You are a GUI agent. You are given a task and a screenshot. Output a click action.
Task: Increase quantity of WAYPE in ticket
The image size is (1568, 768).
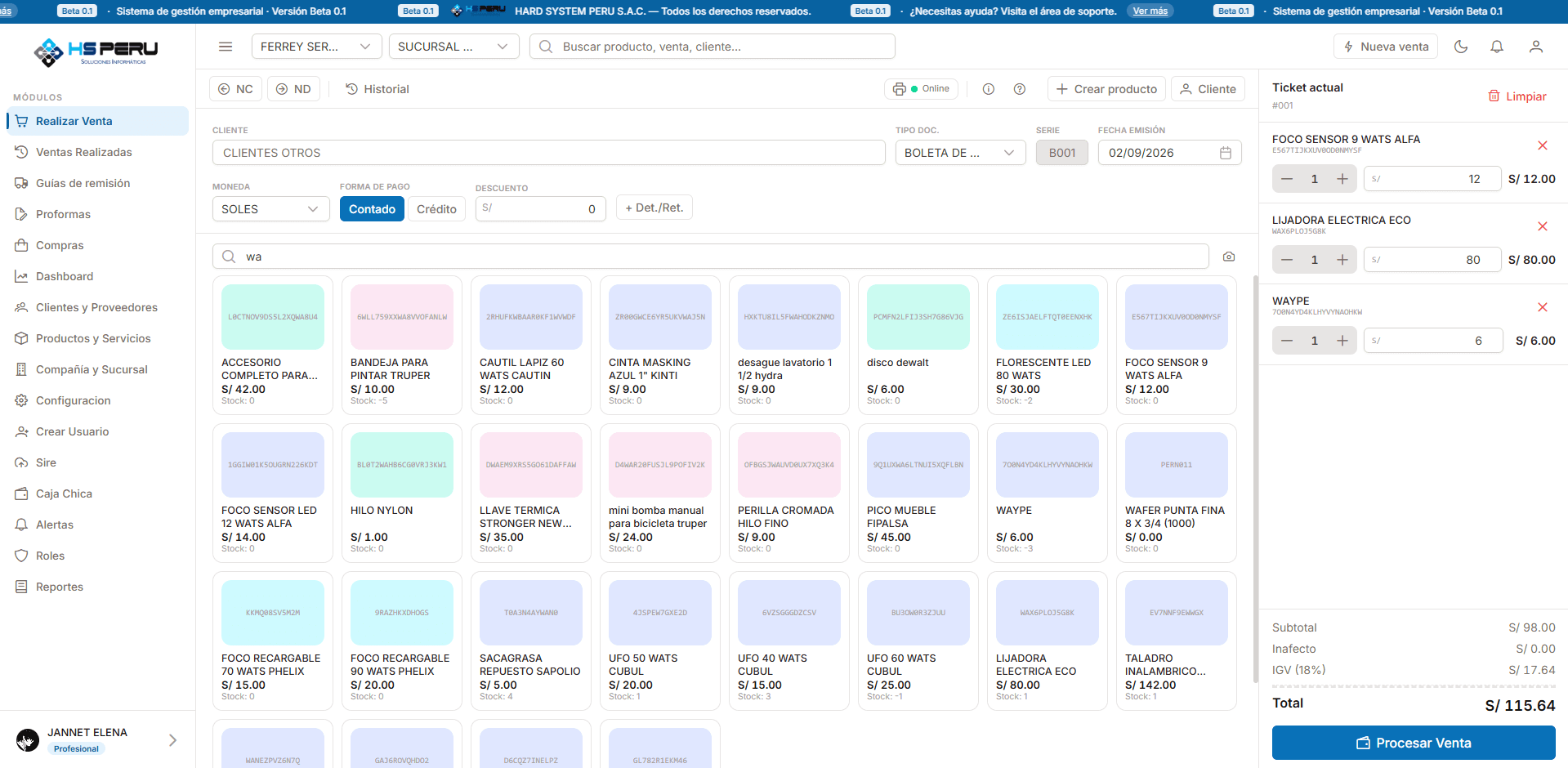[x=1342, y=341]
